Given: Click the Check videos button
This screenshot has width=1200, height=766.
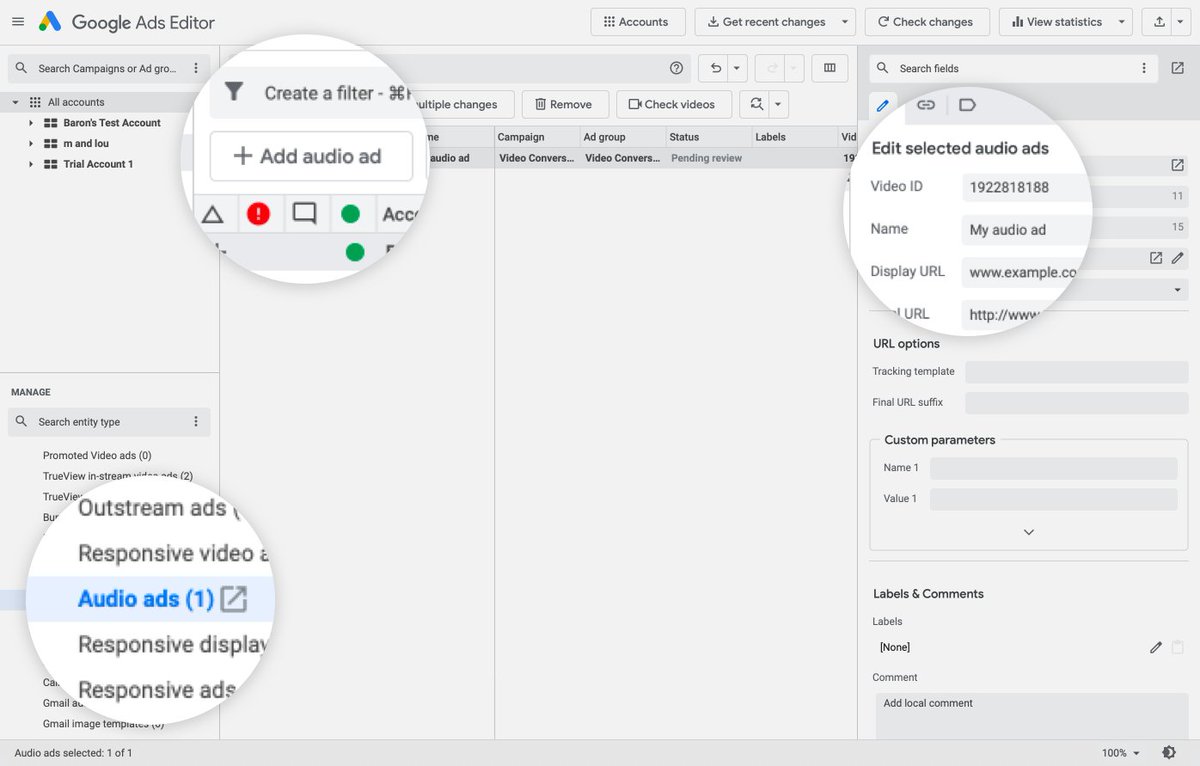Looking at the screenshot, I should pyautogui.click(x=672, y=104).
